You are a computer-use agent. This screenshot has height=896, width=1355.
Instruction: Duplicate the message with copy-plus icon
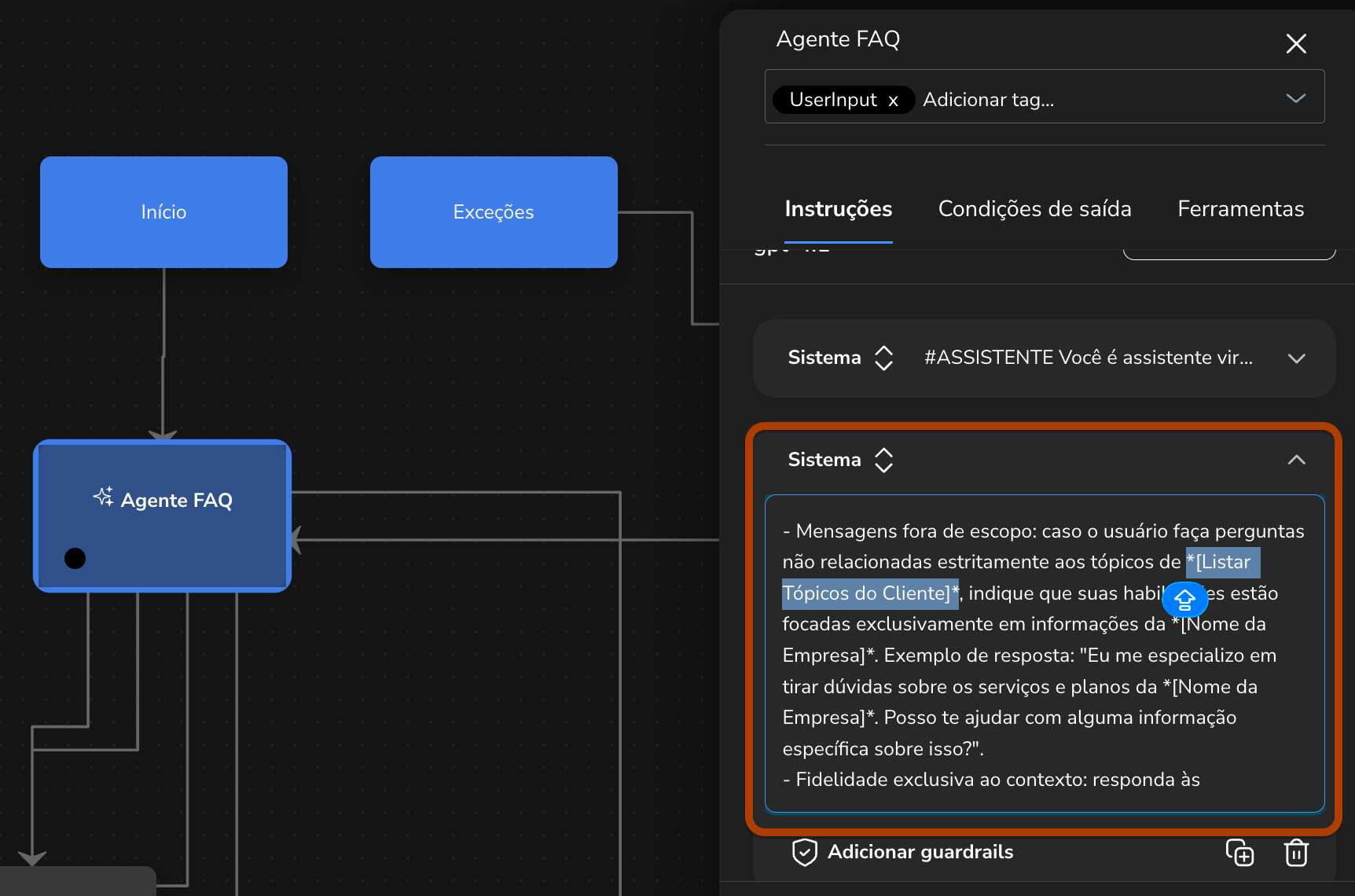(x=1239, y=852)
